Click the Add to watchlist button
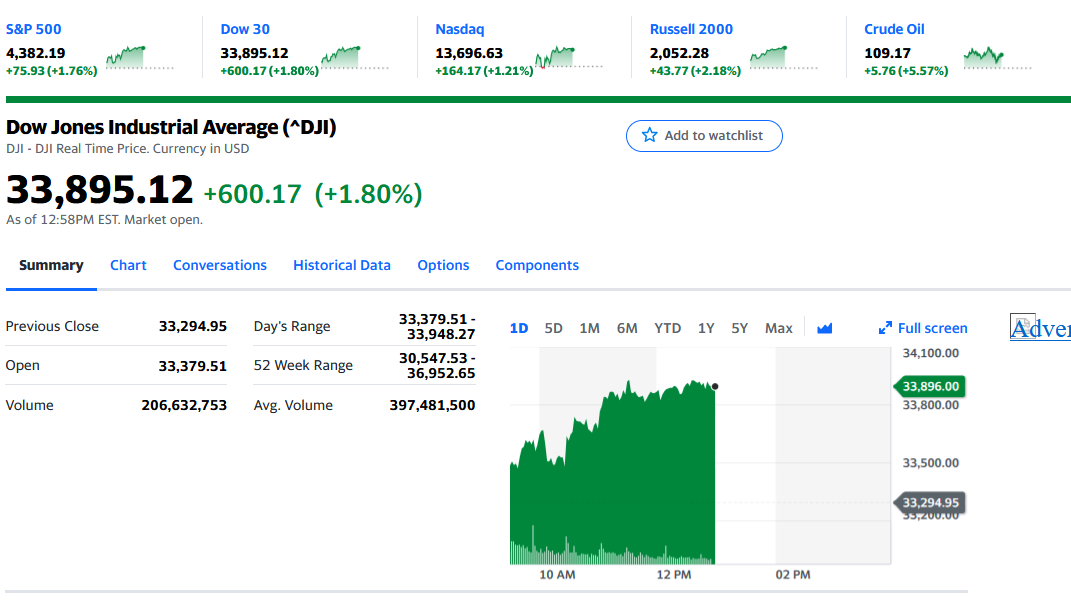This screenshot has height=600, width=1071. click(704, 136)
